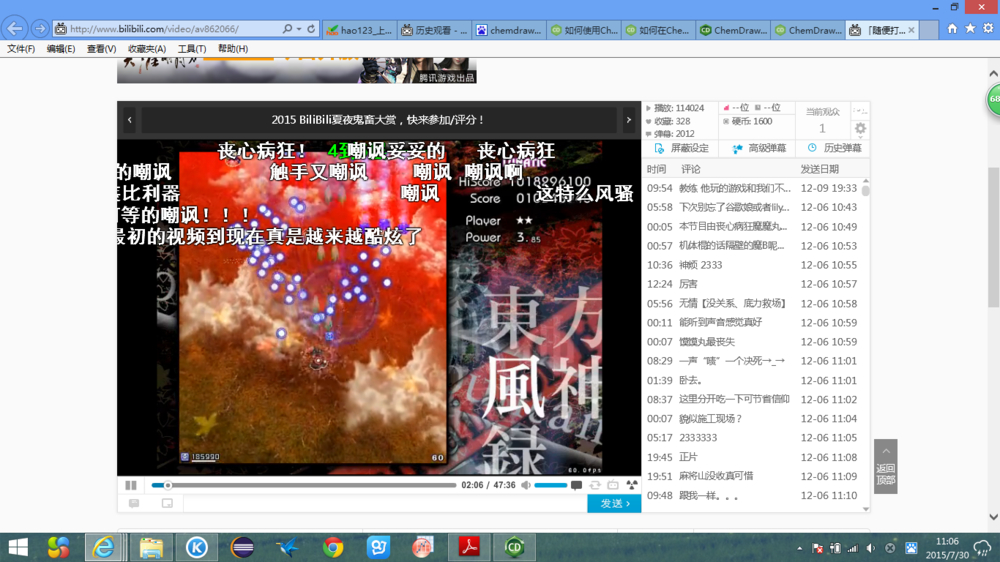Image resolution: width=1000 pixels, height=562 pixels.
Task: Open Eclipse icon in taskbar
Action: tap(242, 547)
